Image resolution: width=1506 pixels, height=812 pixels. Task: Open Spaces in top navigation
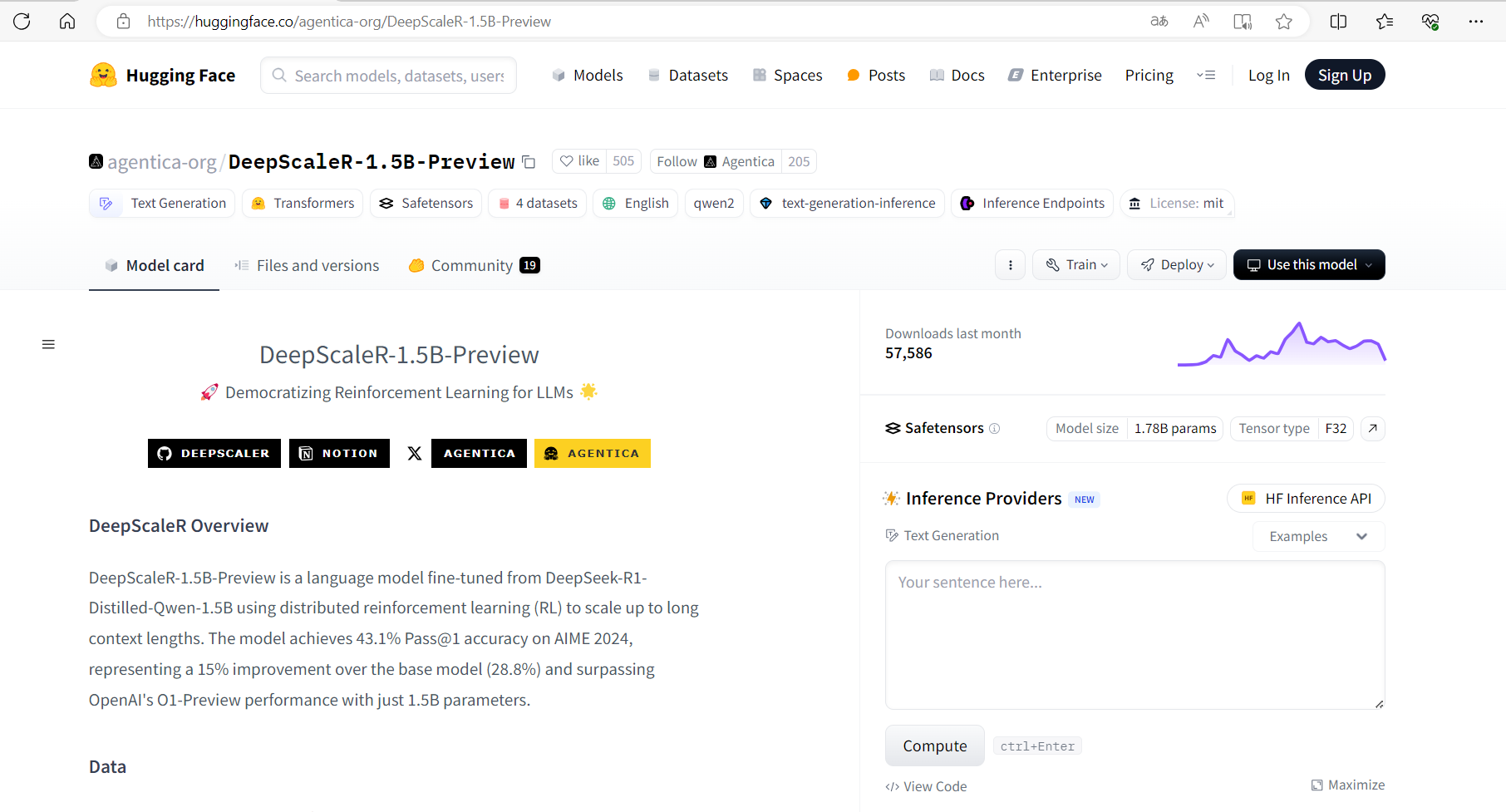787,76
